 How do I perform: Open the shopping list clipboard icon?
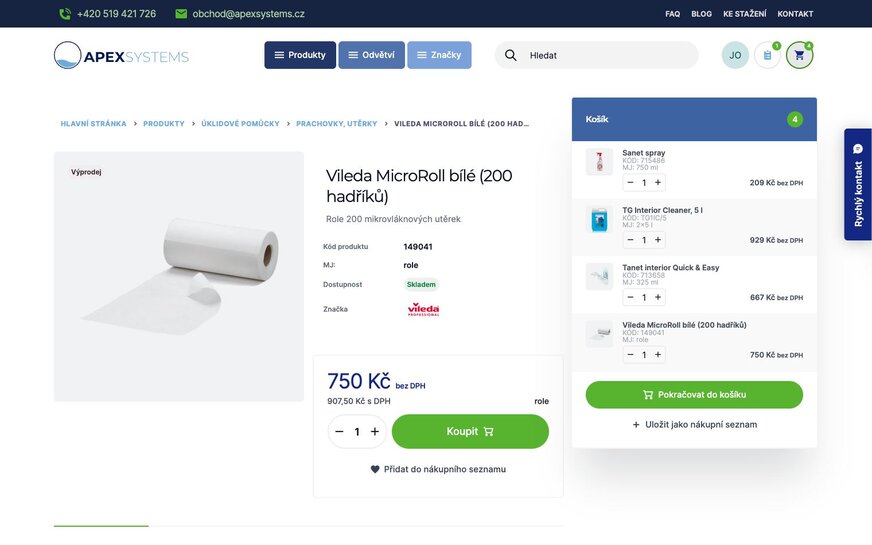(767, 55)
